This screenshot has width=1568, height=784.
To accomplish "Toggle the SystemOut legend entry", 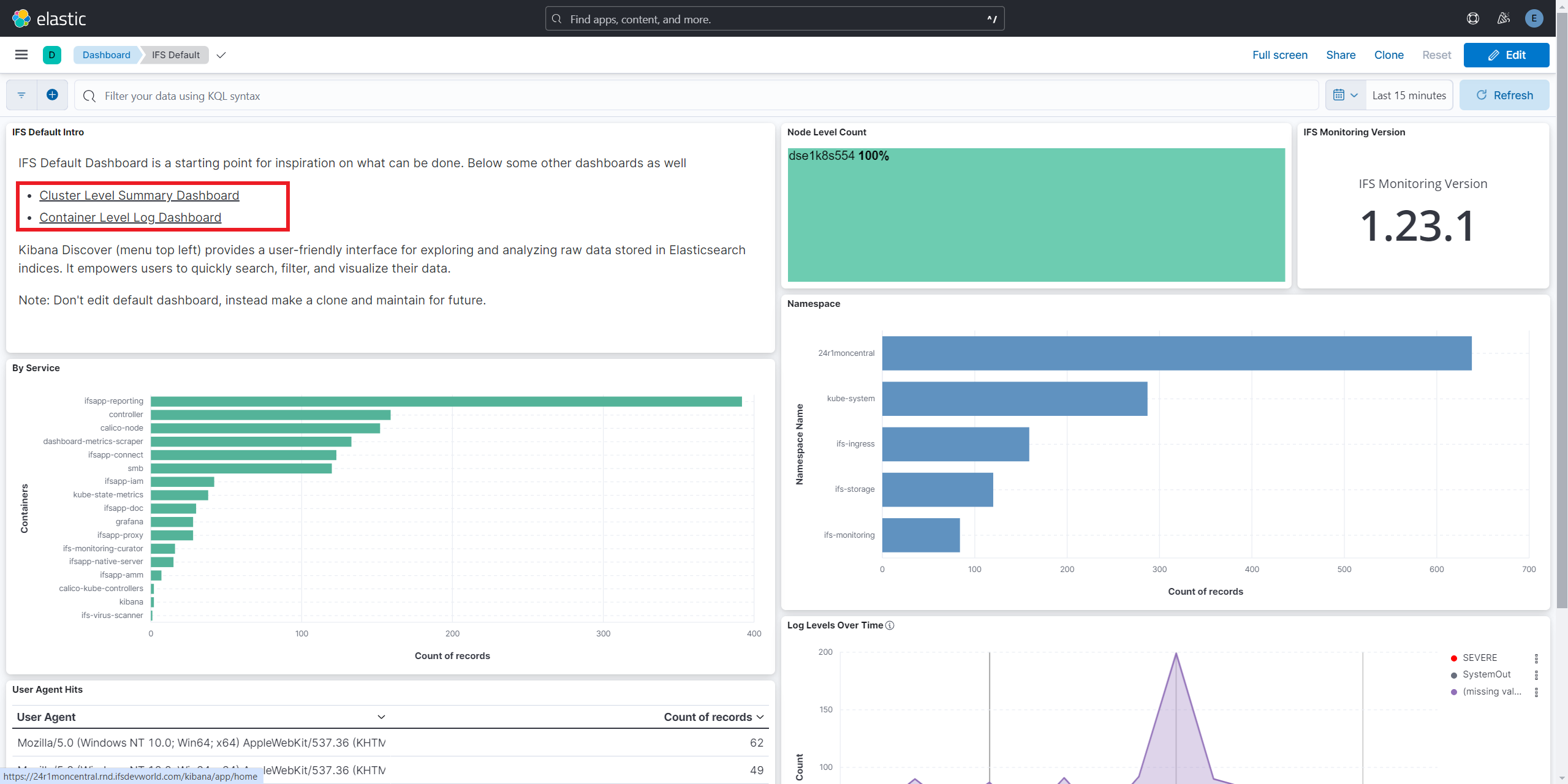I will 1486,674.
